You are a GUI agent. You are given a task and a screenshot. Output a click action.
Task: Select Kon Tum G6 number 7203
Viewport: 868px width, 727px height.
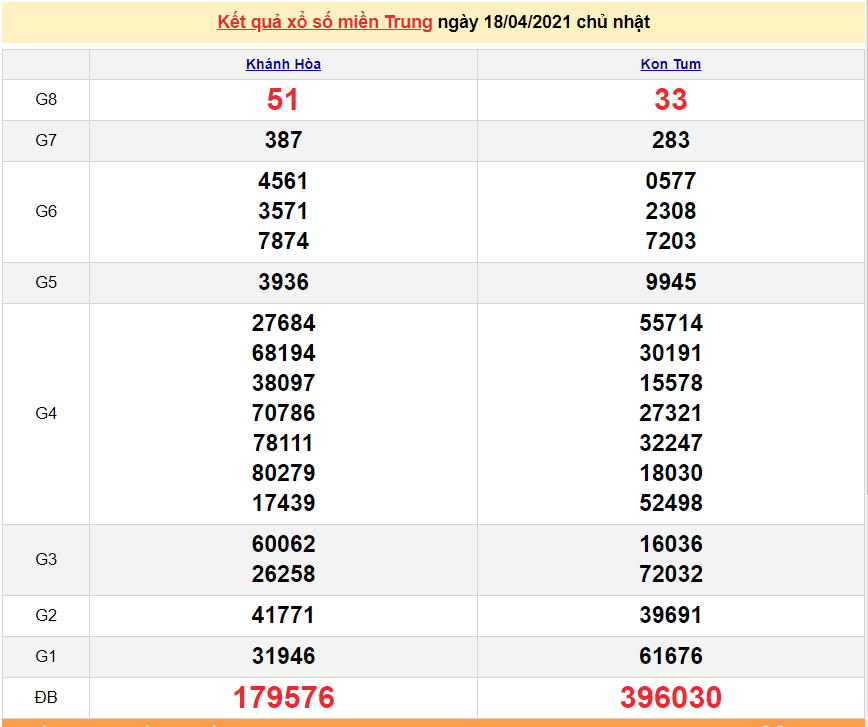point(670,241)
